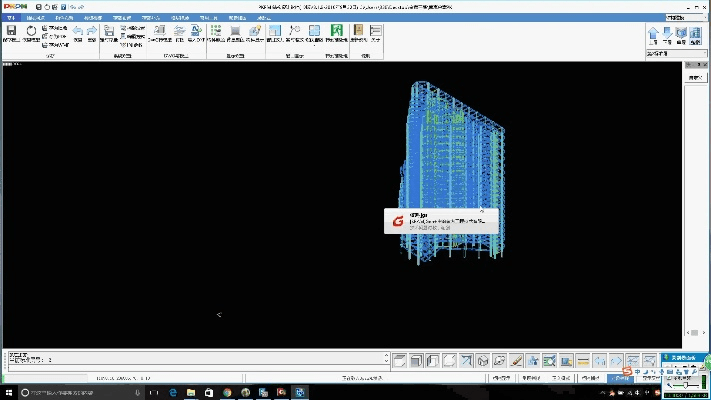The width and height of the screenshot is (711, 400).
Task: Select the highlighted first ribbon tab
Action: pos(11,18)
